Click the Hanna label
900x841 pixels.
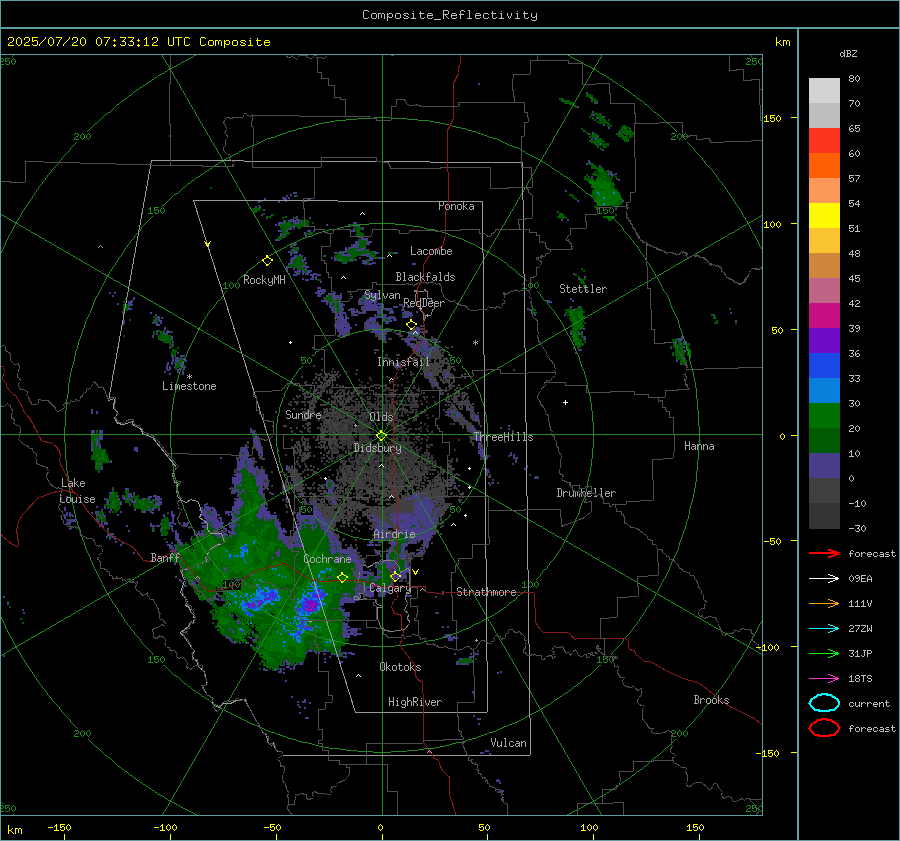(x=699, y=446)
